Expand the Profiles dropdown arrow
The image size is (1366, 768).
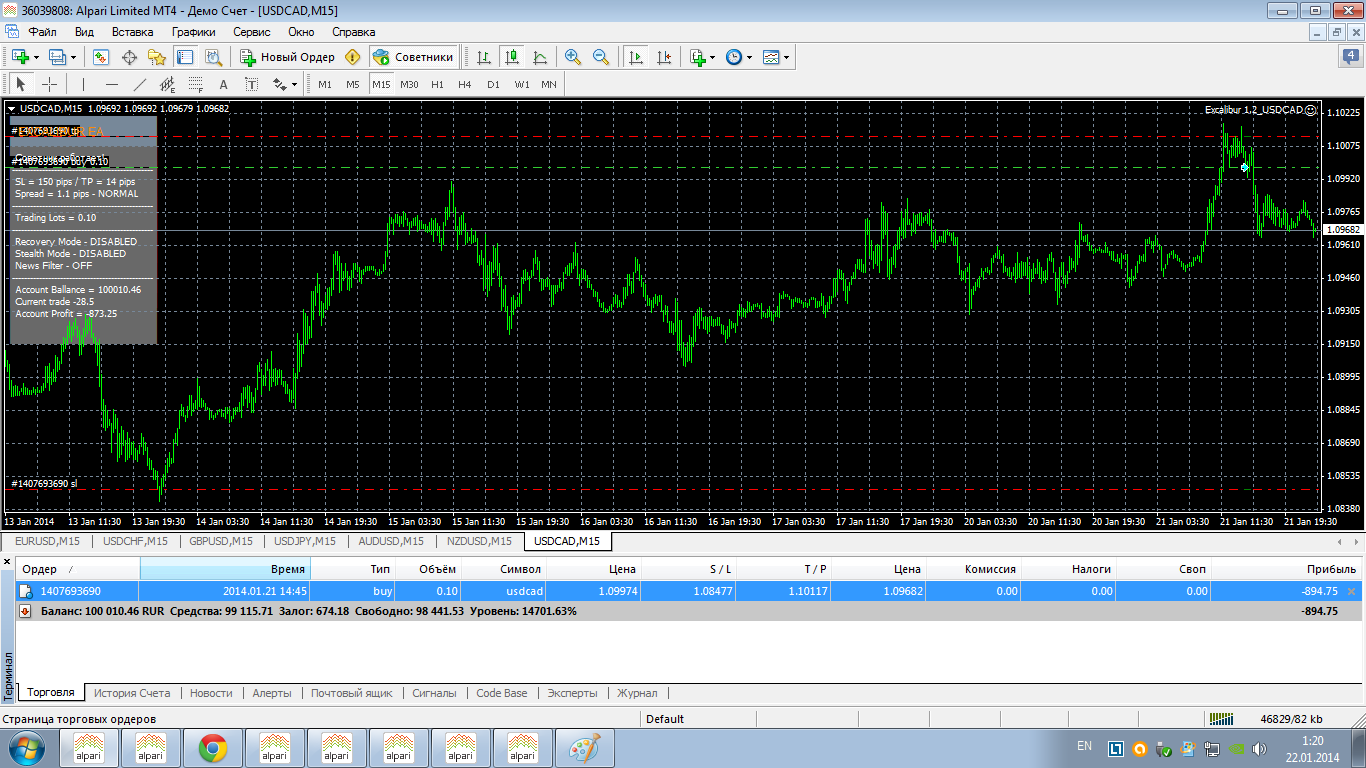pos(74,57)
